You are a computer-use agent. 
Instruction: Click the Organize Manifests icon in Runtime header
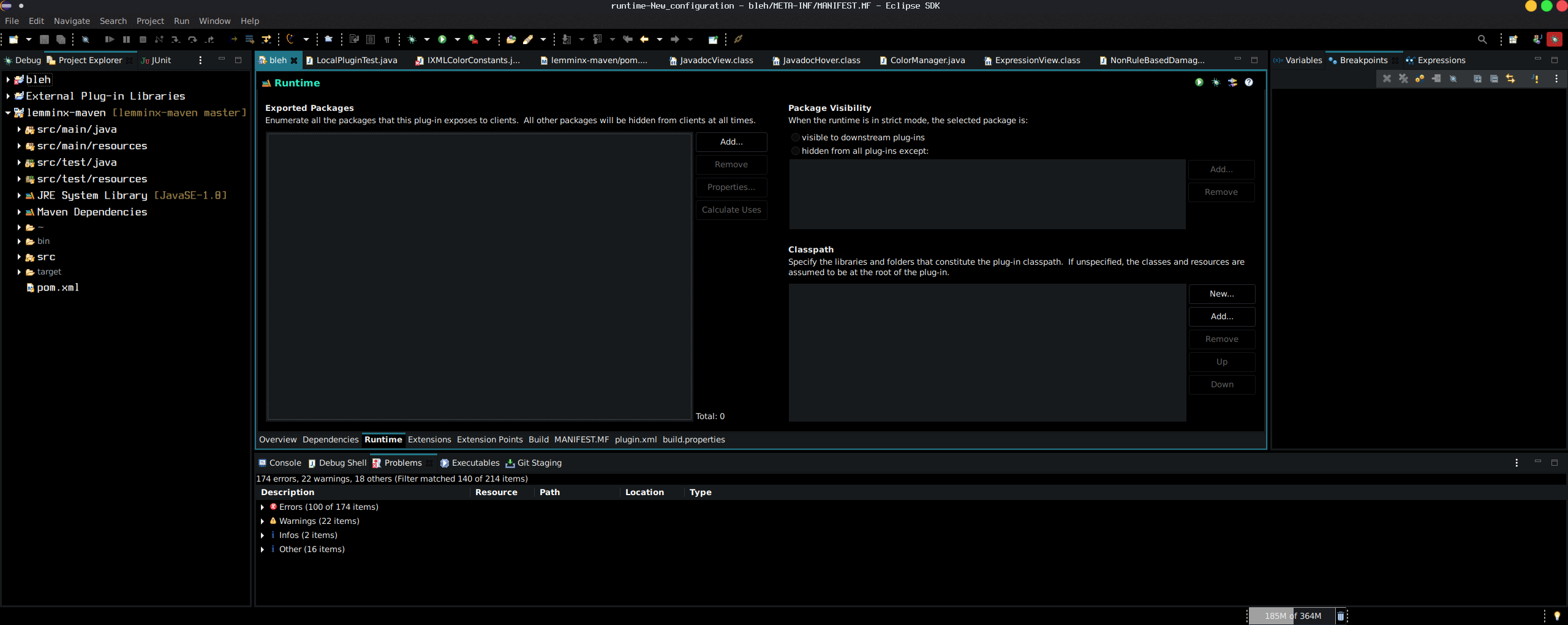click(x=1232, y=82)
